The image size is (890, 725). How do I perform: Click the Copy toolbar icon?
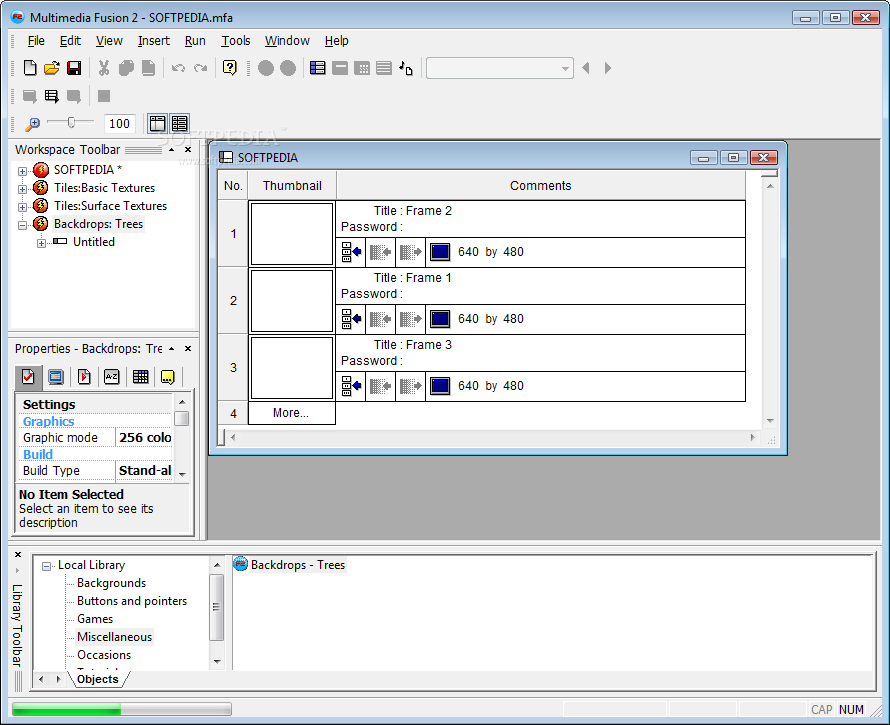click(x=126, y=68)
